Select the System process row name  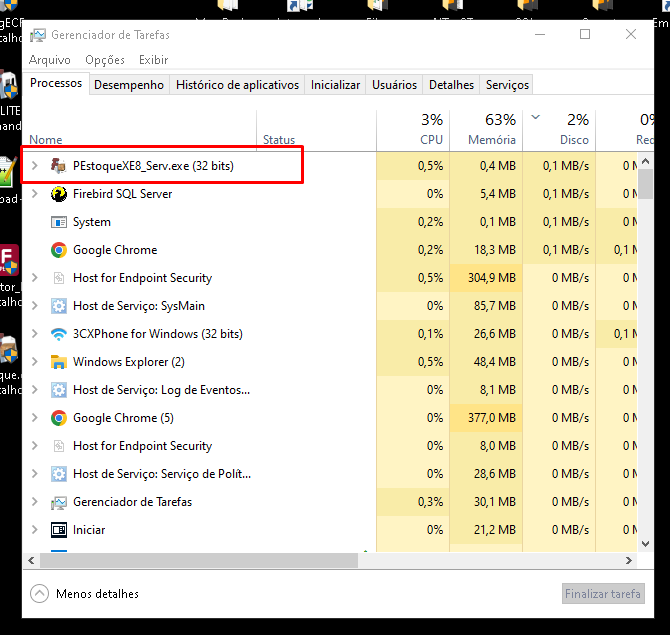pyautogui.click(x=91, y=222)
